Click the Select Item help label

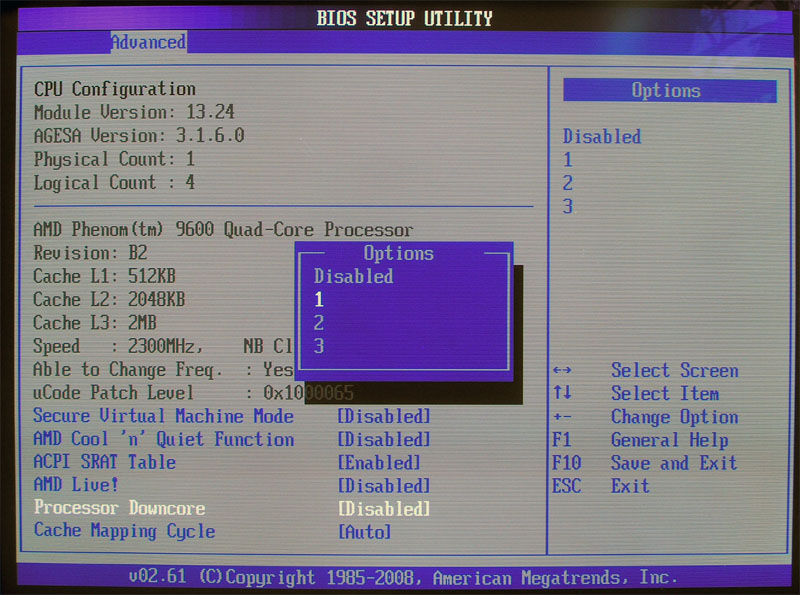665,393
